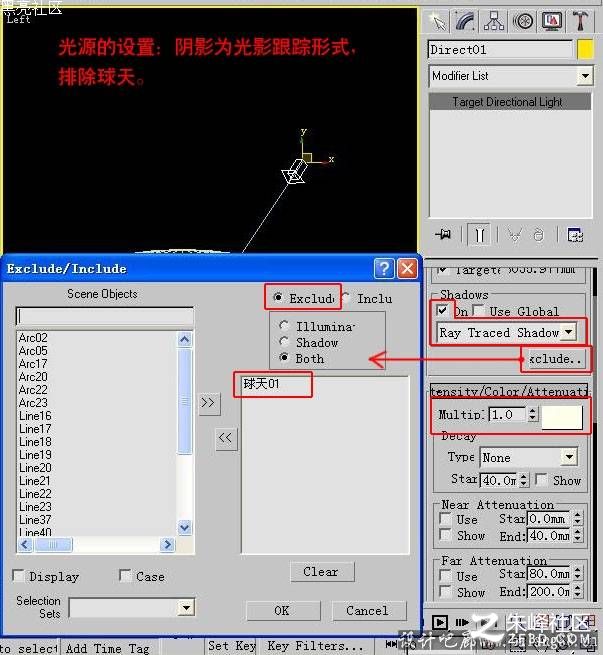Click scroll up arrow of Scene Objects list
Screen dimensions: 603x655
[184, 340]
